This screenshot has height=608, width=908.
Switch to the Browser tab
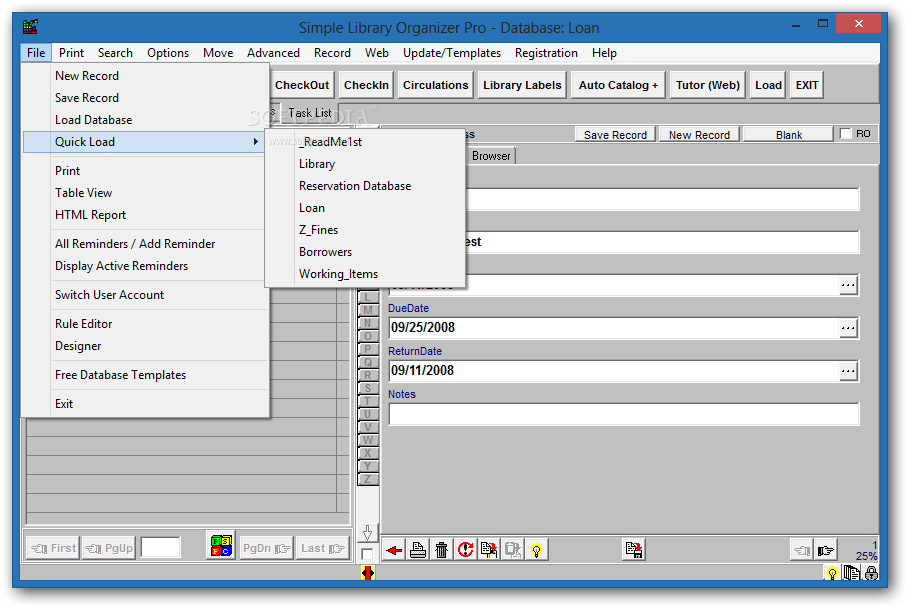pyautogui.click(x=491, y=156)
